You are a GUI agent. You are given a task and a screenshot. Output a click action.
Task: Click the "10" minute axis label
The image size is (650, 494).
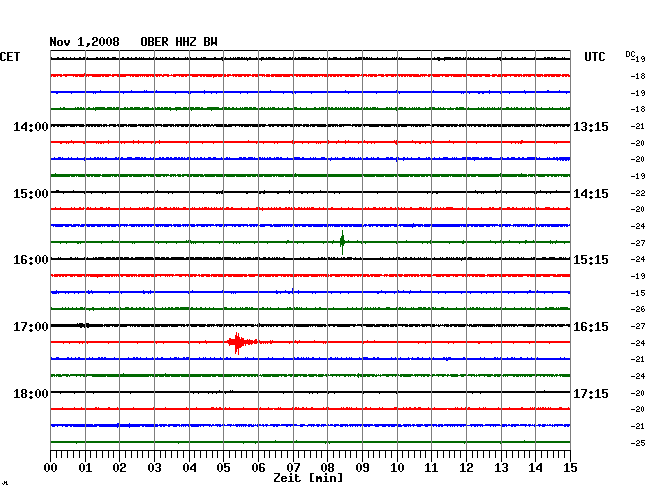[397, 468]
